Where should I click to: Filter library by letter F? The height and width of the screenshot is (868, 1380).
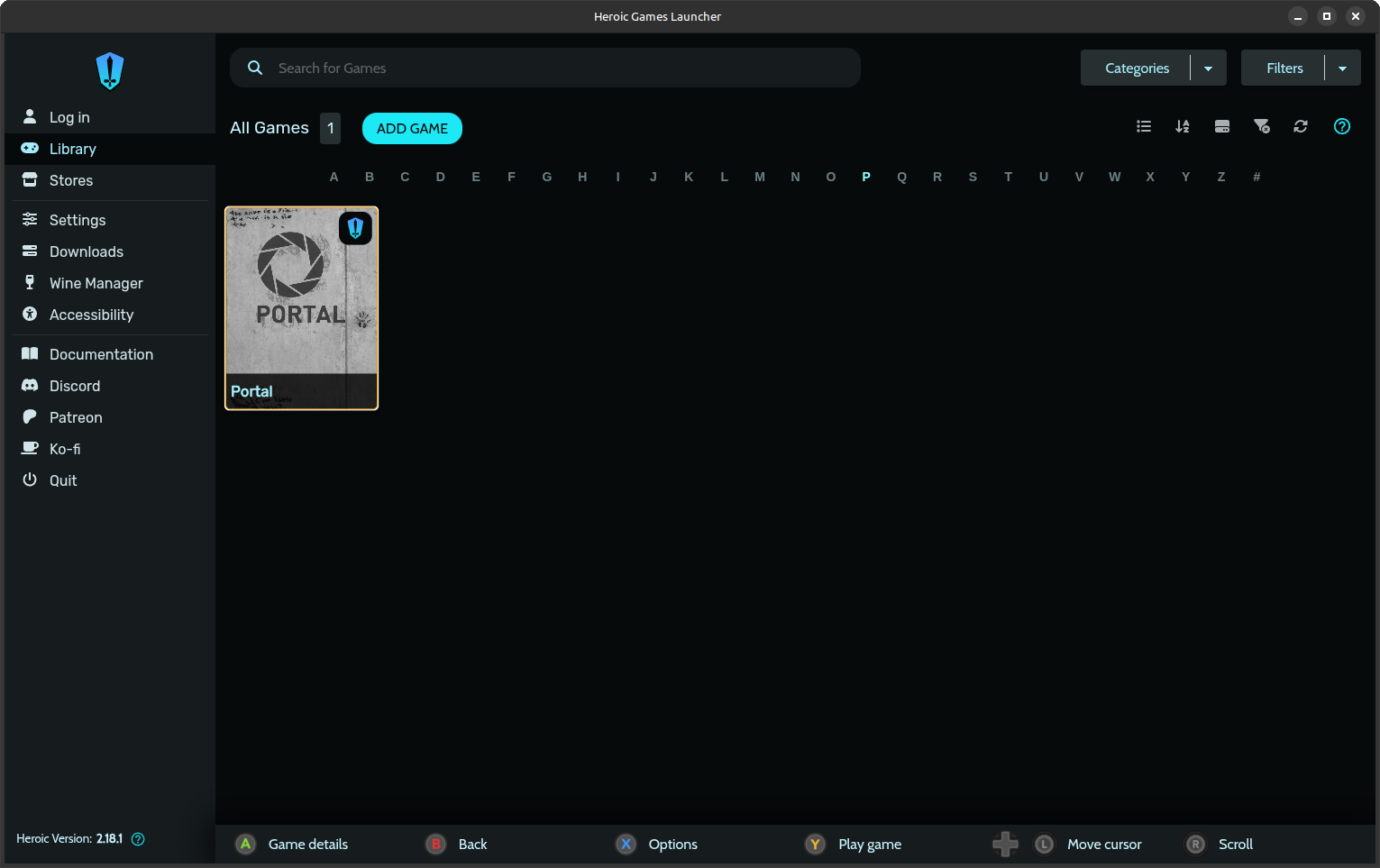click(512, 177)
